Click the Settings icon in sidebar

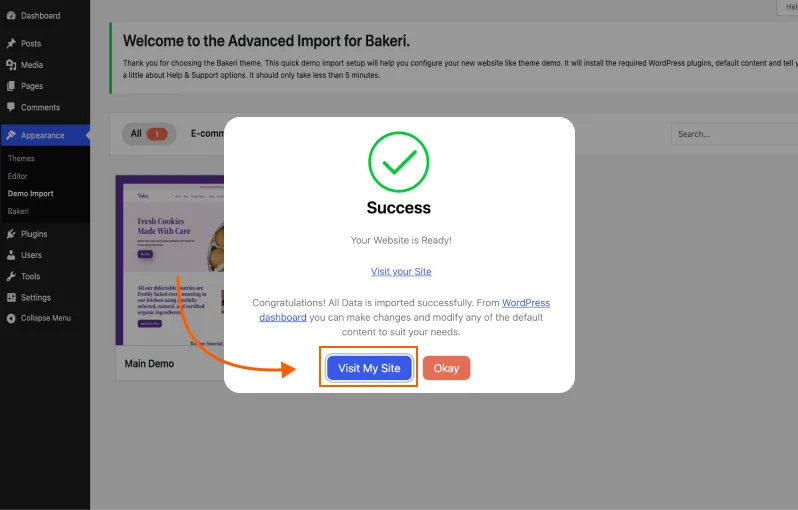pos(11,297)
